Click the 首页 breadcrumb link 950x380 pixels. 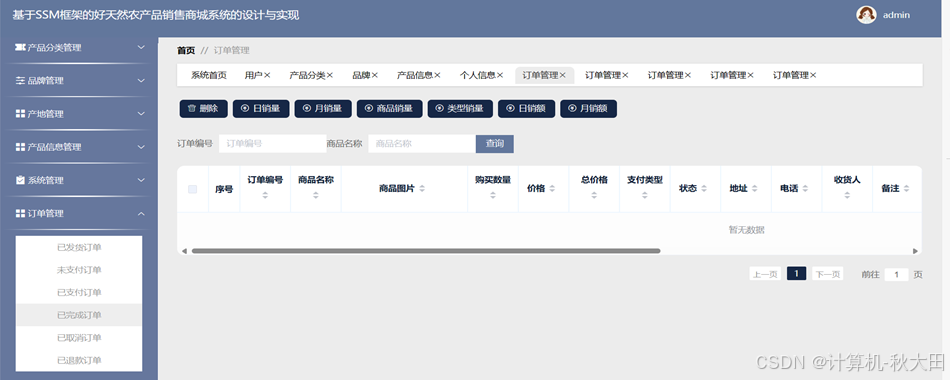tap(186, 50)
